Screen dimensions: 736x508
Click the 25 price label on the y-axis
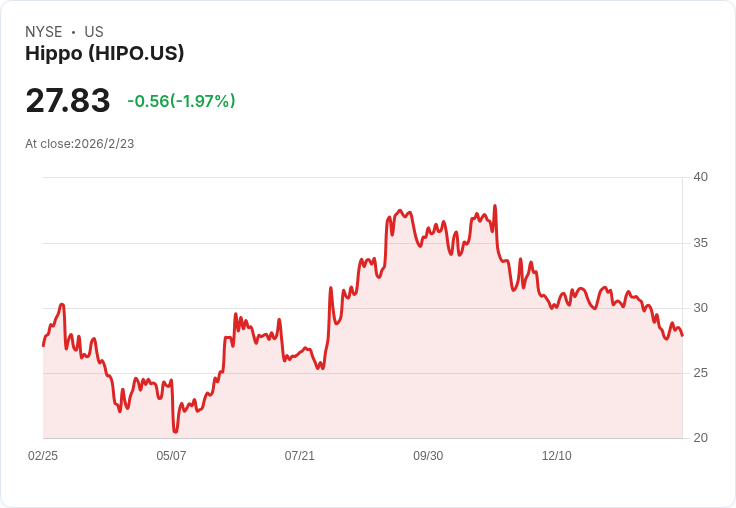(x=701, y=373)
